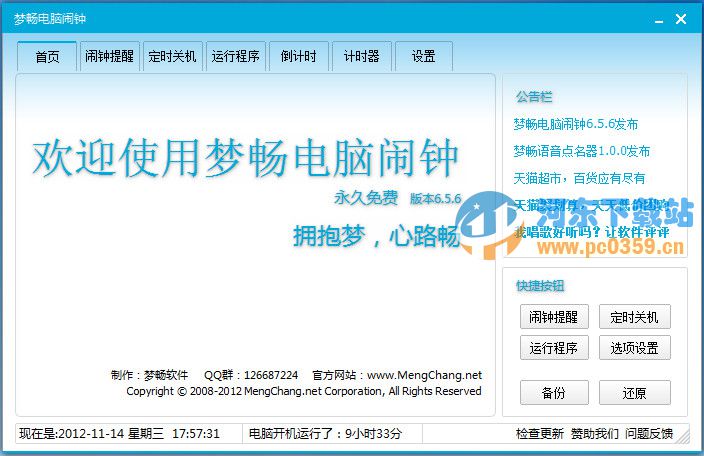The width and height of the screenshot is (704, 456).
Task: Open announcement 梦畅电脑闹钟6.5.6发布
Action: coord(576,124)
